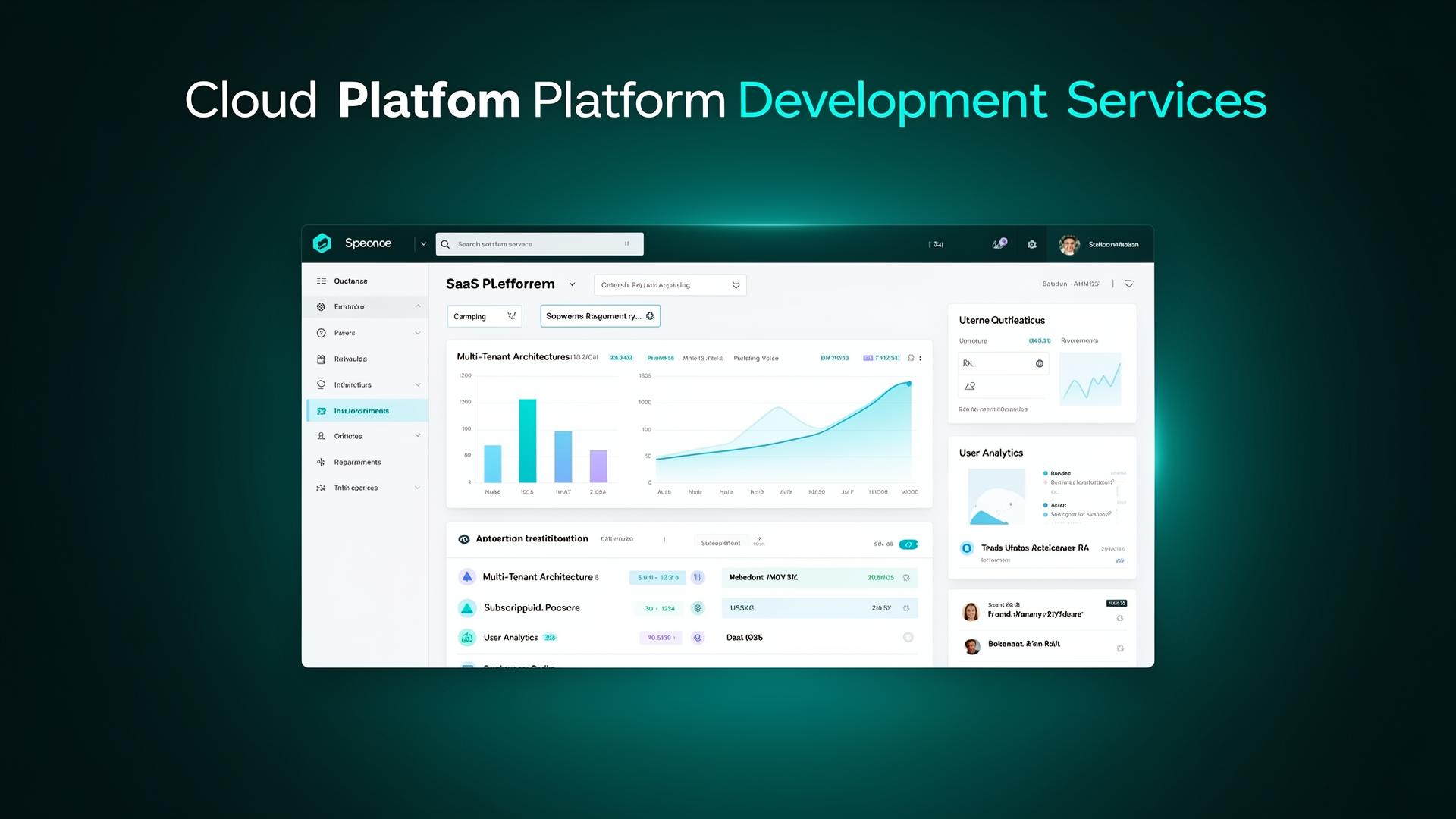Click the Tntin eparices sidebar icon
This screenshot has height=819, width=1456.
(x=322, y=488)
